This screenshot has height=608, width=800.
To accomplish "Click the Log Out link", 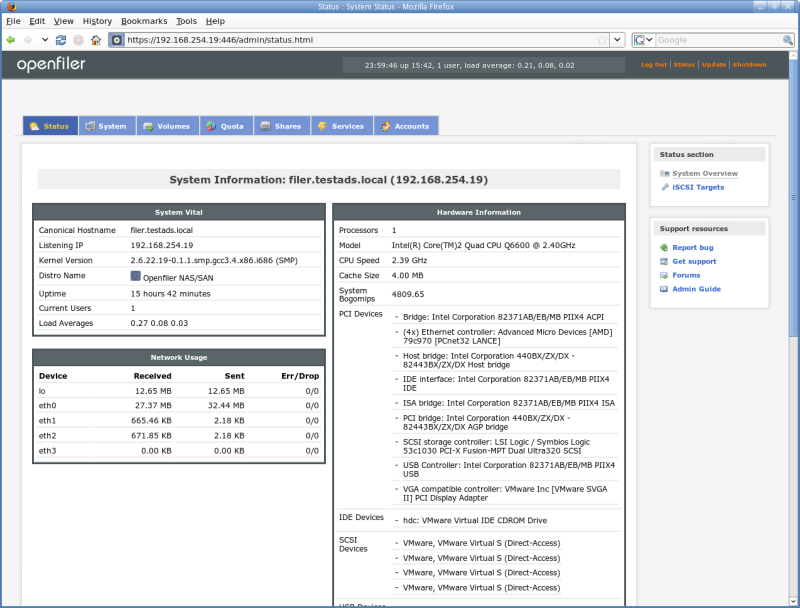I will point(656,63).
